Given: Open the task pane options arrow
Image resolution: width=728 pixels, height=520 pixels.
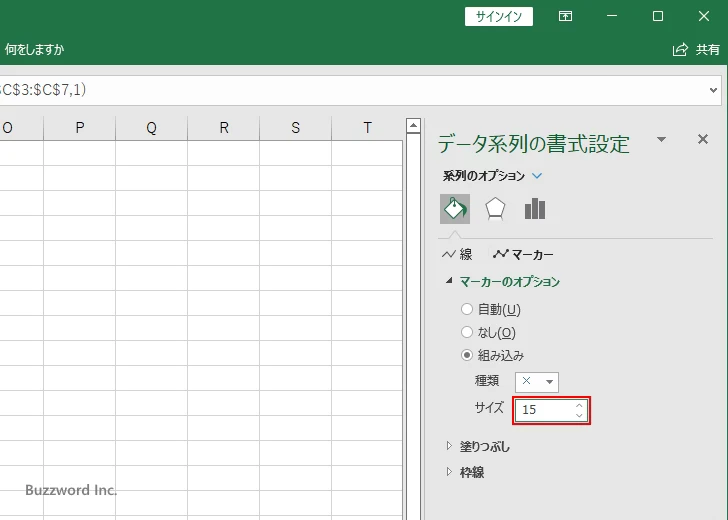Looking at the screenshot, I should click(662, 139).
